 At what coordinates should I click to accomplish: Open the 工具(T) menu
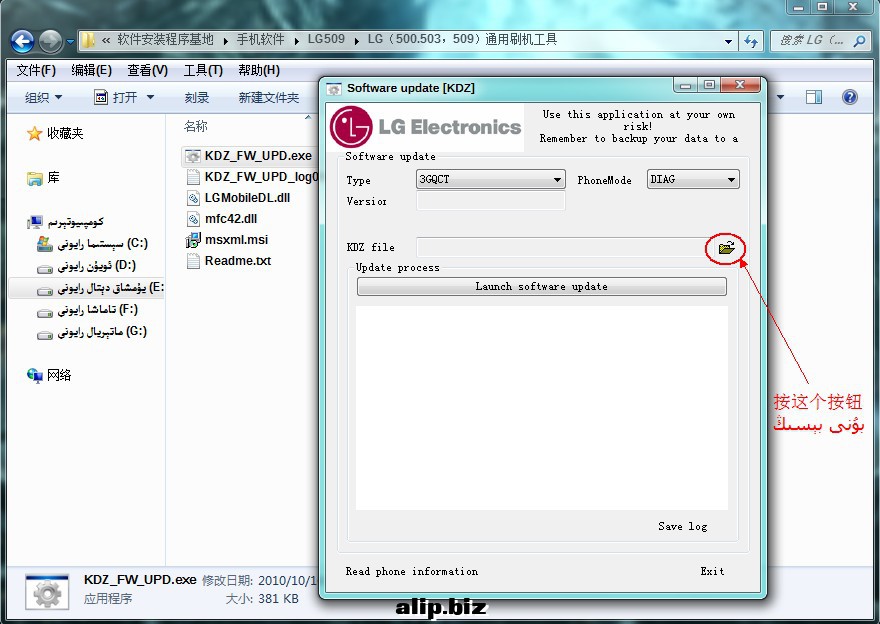click(203, 70)
